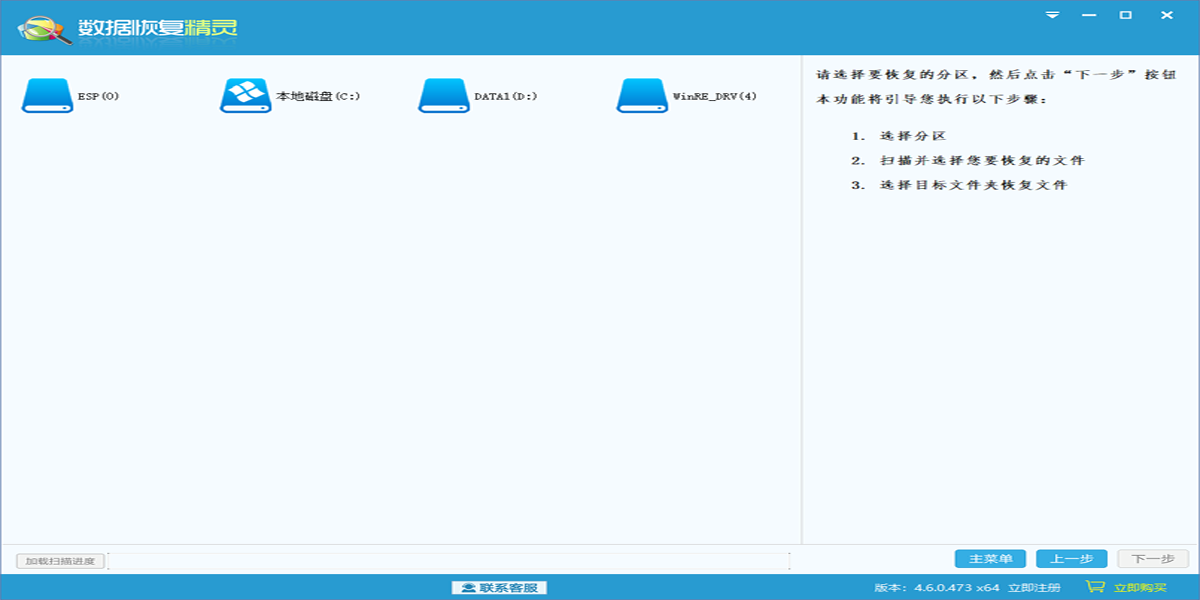Image resolution: width=1200 pixels, height=600 pixels.
Task: Minimize the data recovery window
Action: pyautogui.click(x=1089, y=15)
